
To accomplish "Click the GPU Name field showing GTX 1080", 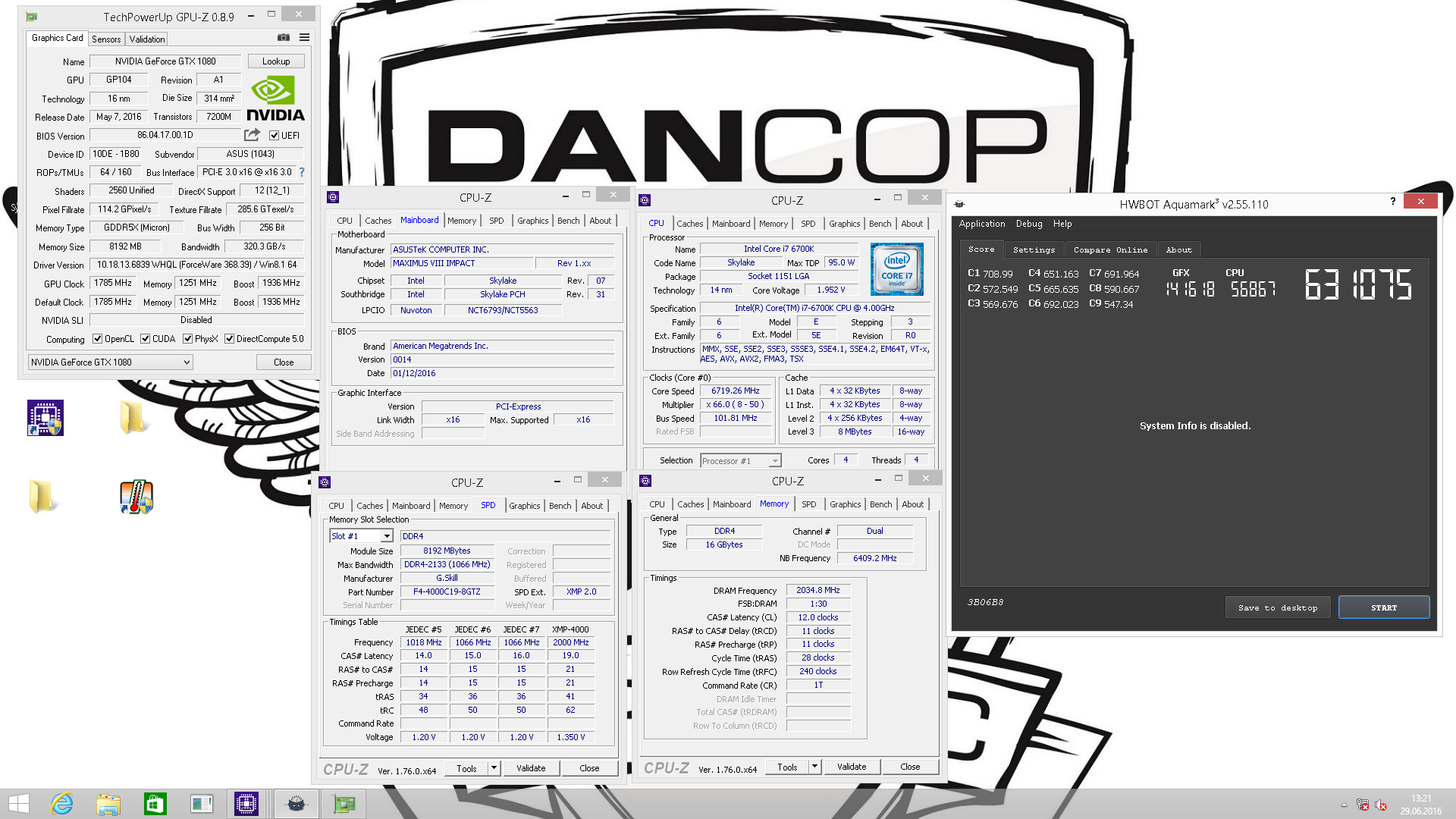I will click(165, 61).
